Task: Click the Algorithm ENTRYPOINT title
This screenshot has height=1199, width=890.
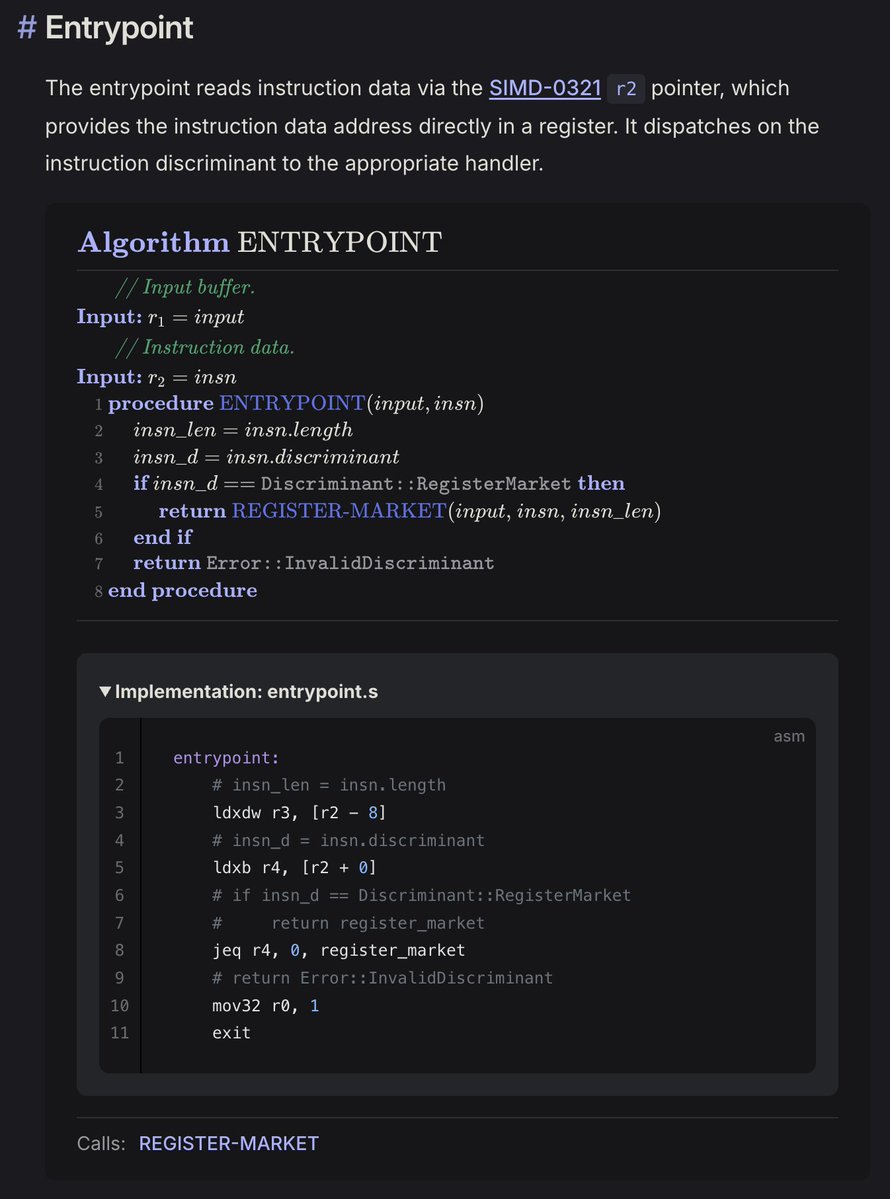Action: click(x=260, y=242)
